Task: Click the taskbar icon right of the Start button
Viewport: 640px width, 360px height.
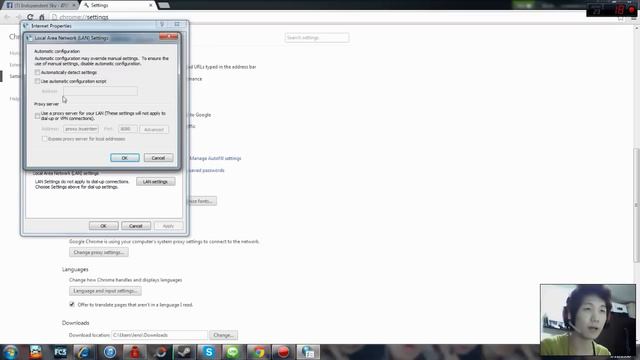Action: (x=36, y=352)
